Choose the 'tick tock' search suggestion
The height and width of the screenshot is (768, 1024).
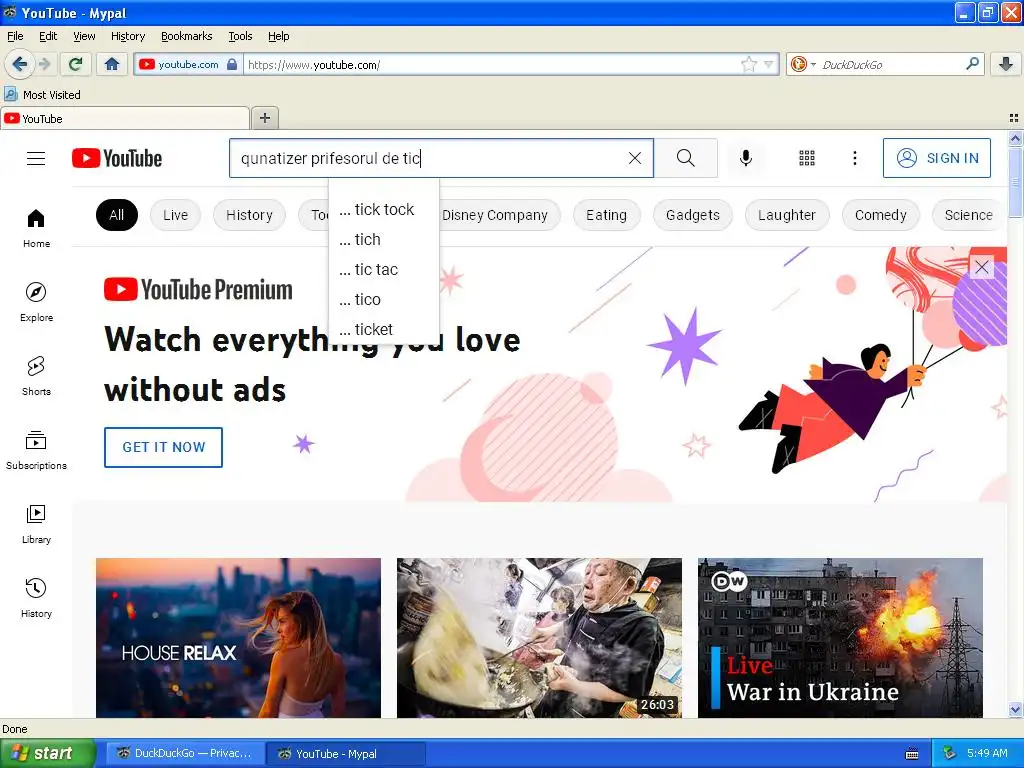[384, 209]
